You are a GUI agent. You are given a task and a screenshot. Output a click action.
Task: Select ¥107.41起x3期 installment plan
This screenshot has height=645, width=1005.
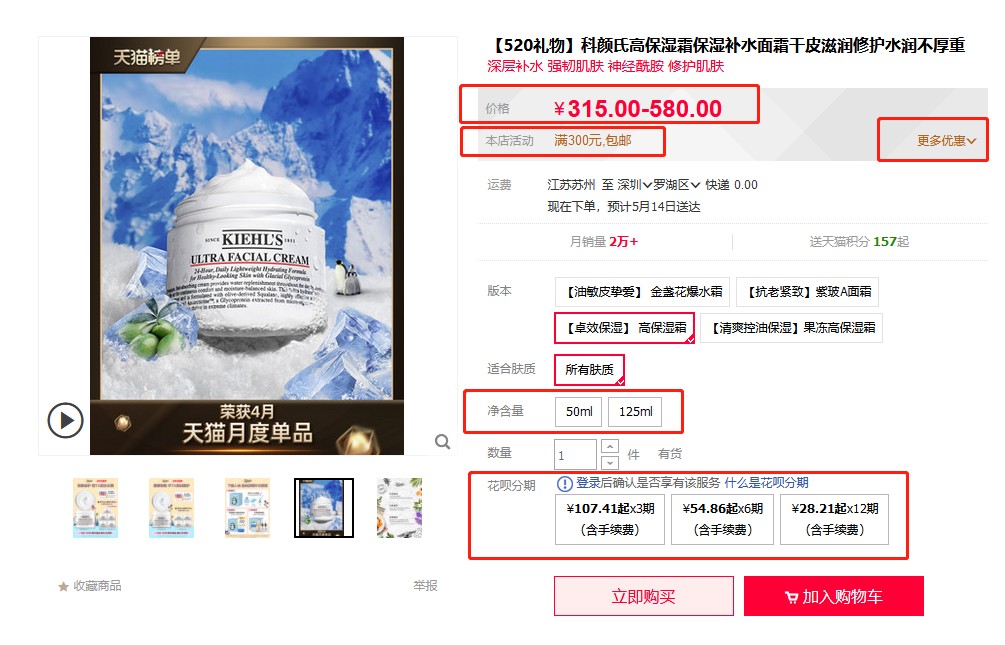610,519
